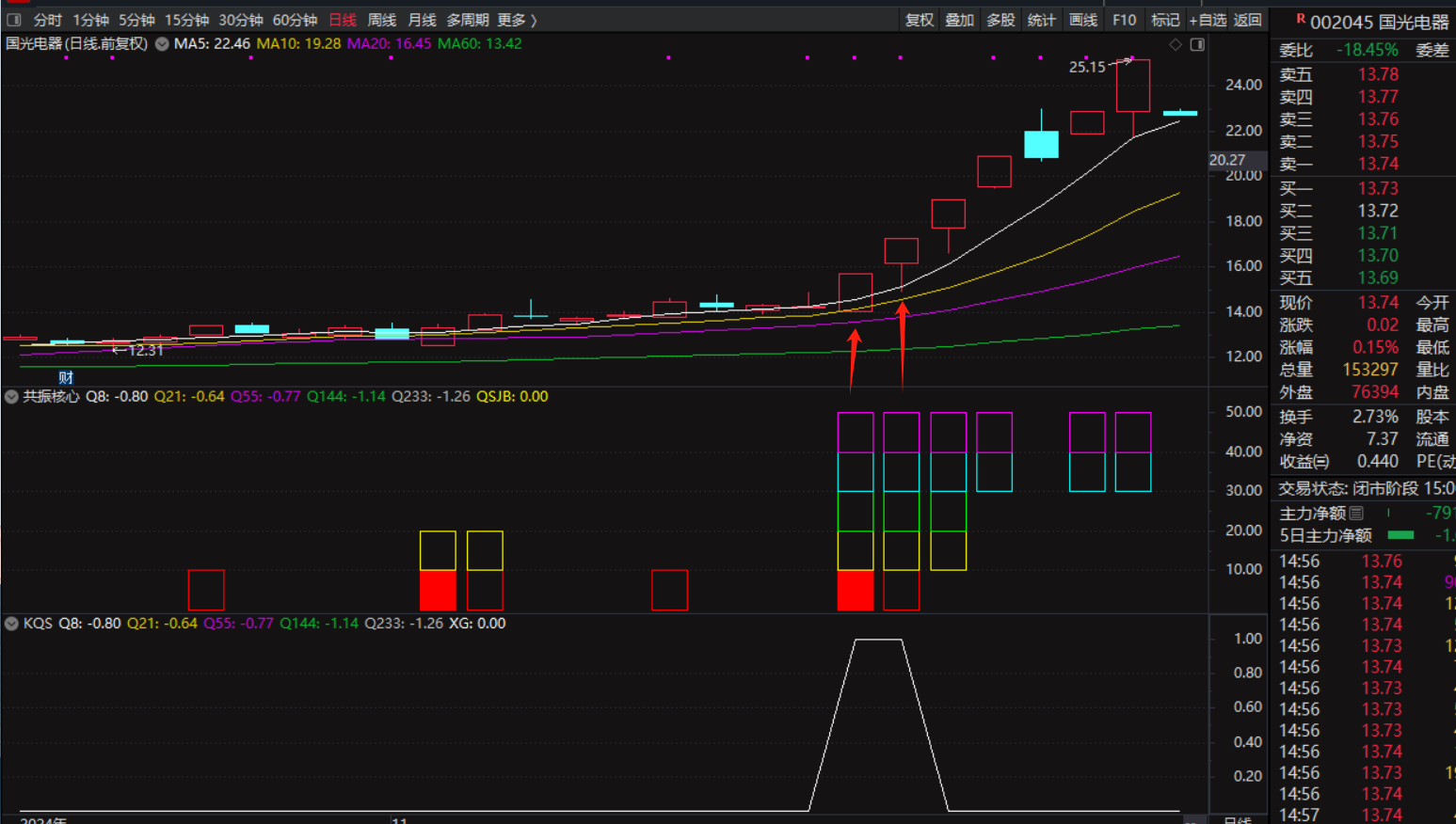The width and height of the screenshot is (1456, 824).
Task: Open the 共振核心 indicator dropdown
Action: coord(11,397)
